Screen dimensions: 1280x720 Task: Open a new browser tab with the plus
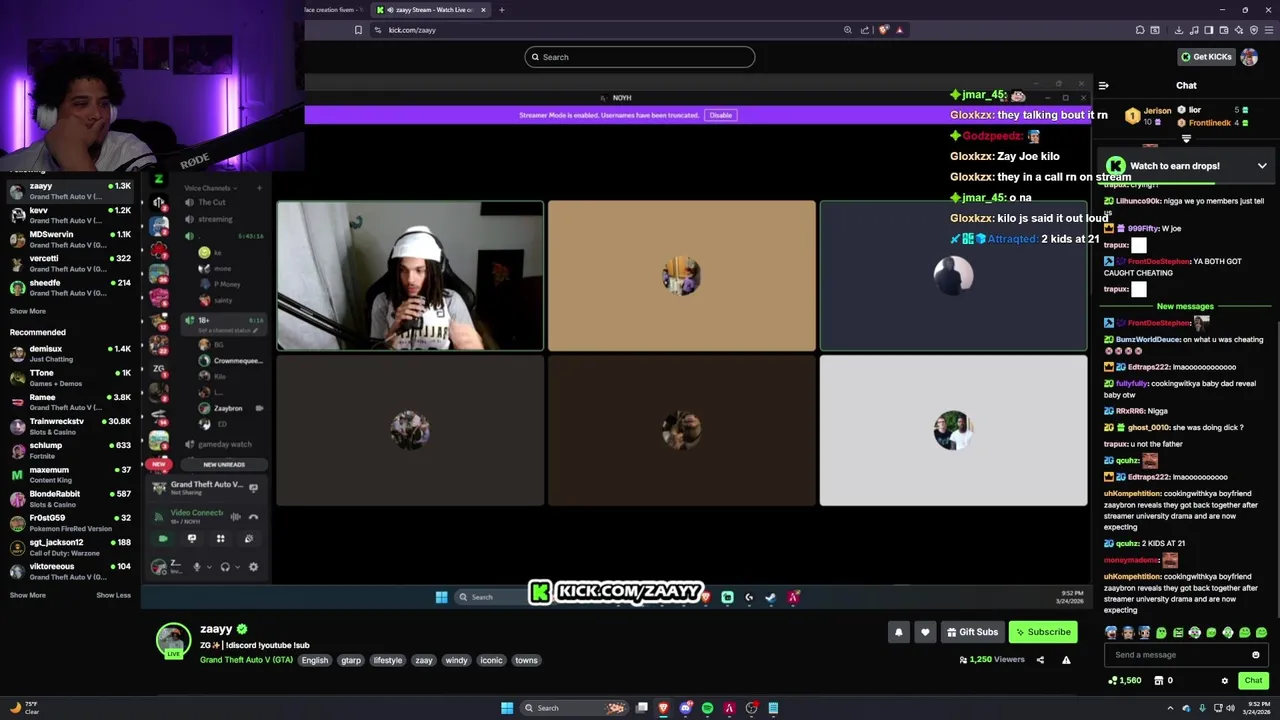[x=502, y=10]
